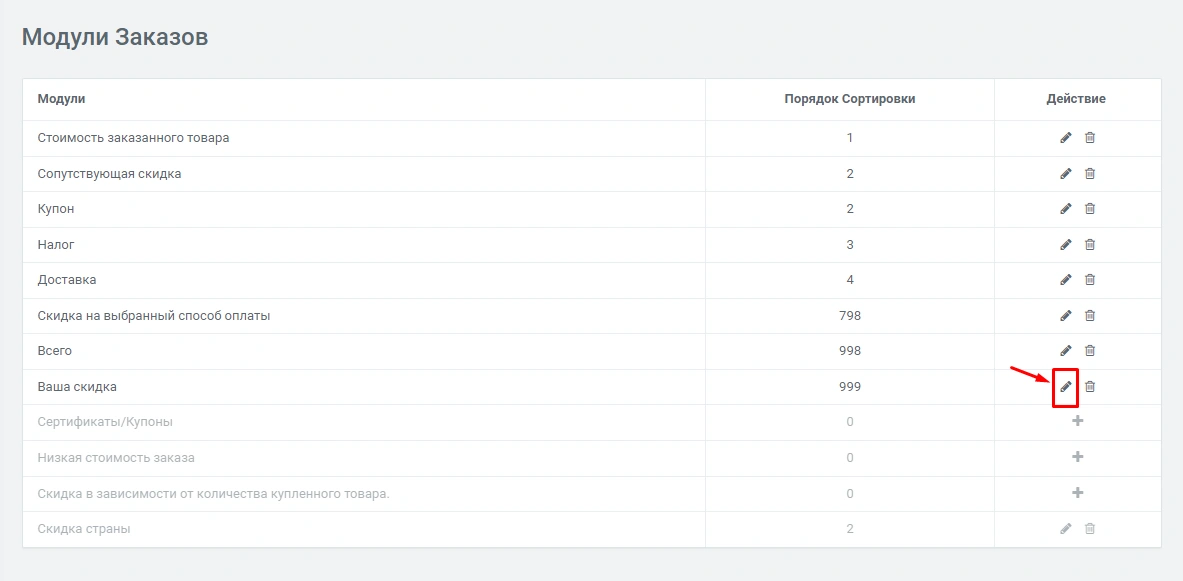Add the Низкая стоимость заказа module

(1077, 457)
